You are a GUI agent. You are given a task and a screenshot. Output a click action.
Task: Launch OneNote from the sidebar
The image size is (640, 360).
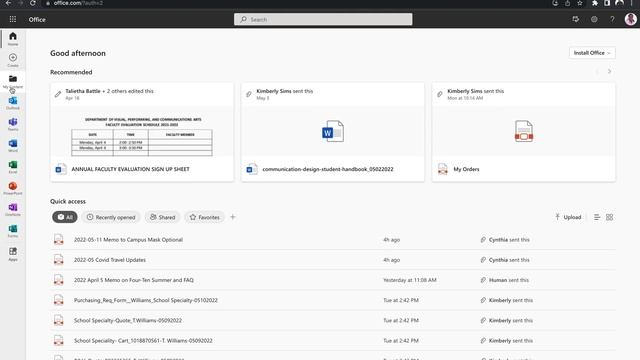13,209
